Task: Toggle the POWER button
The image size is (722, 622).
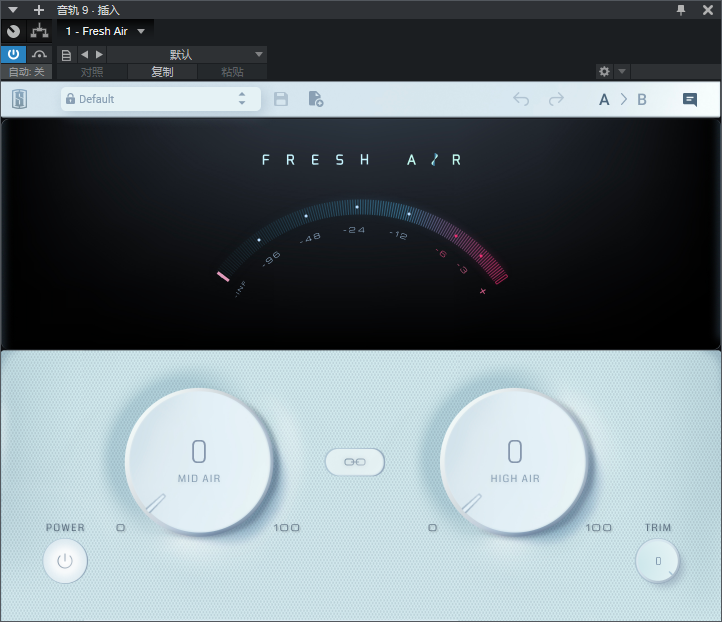Action: [x=65, y=561]
